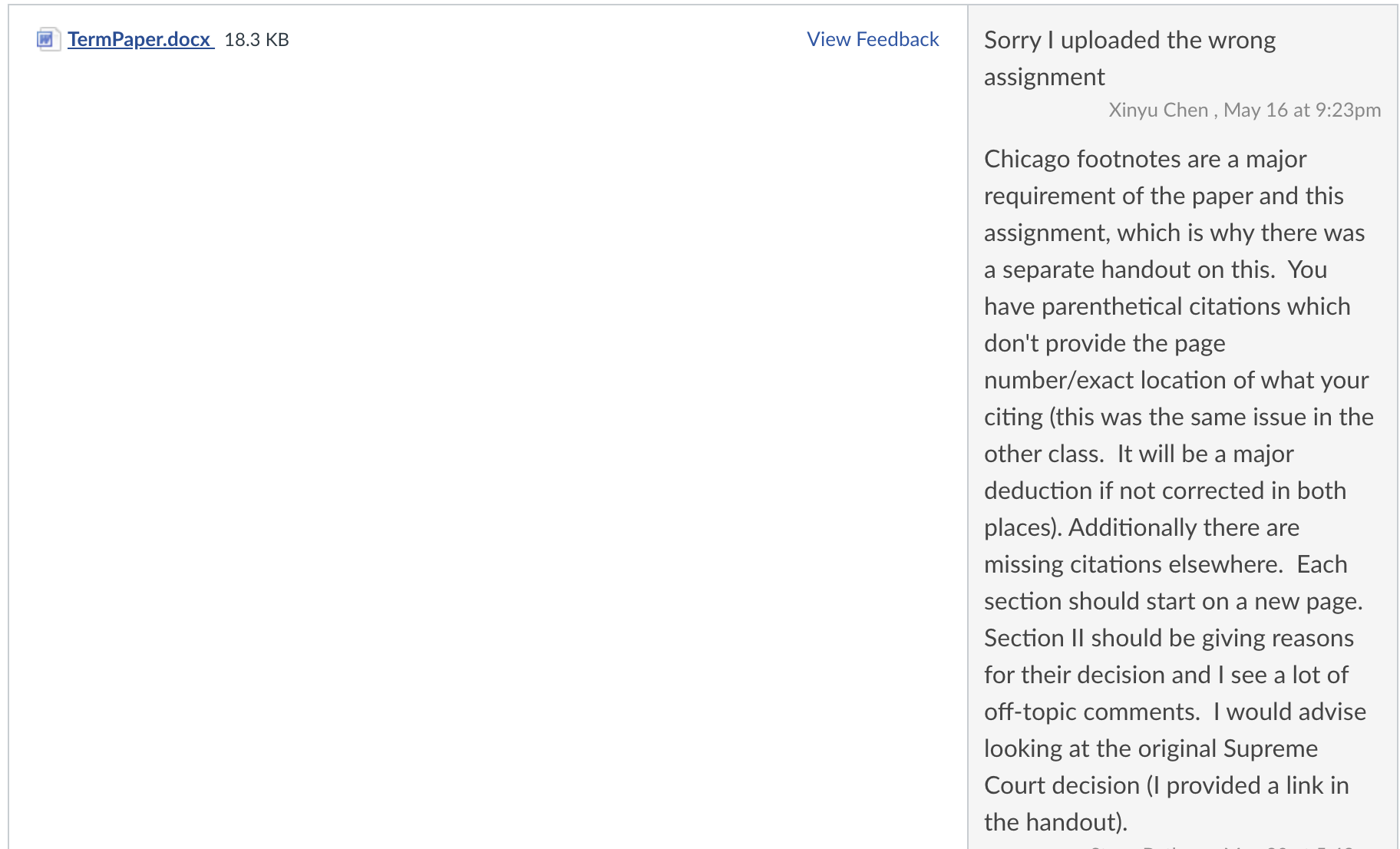1400x849 pixels.
Task: Click the 'the handout).' closing text
Action: point(1055,822)
